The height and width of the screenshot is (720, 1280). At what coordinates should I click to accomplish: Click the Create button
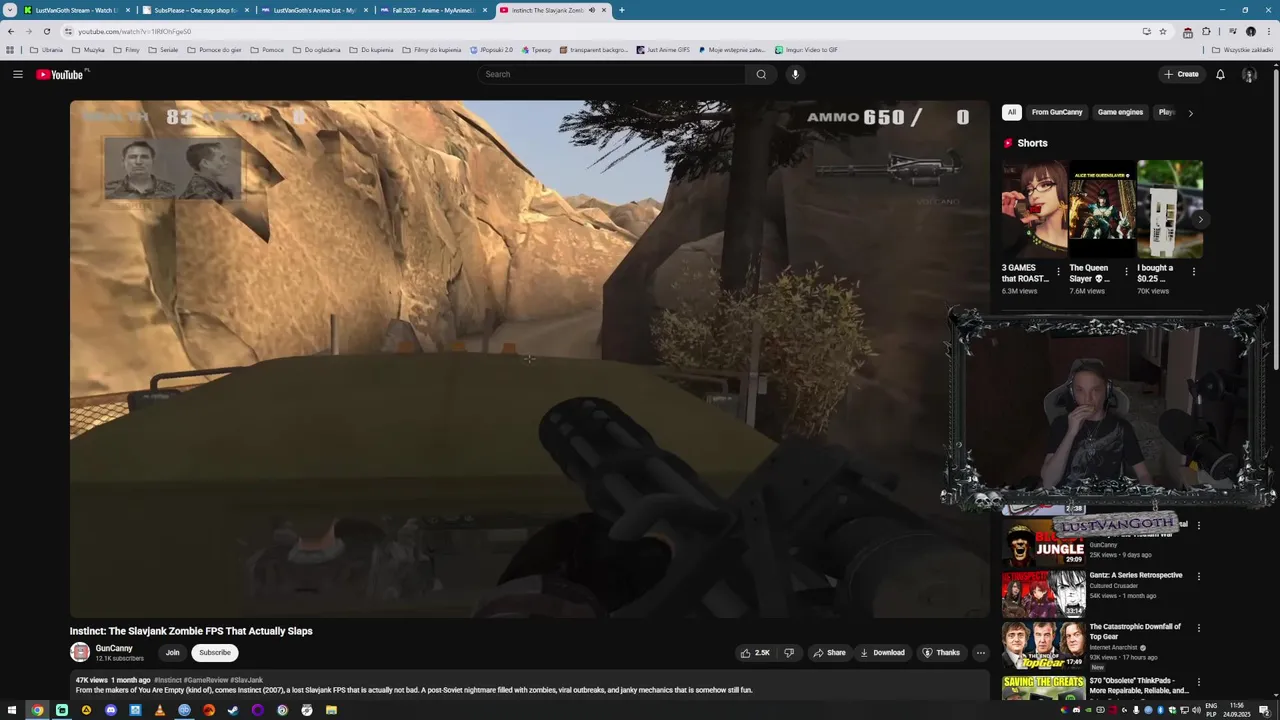1181,74
